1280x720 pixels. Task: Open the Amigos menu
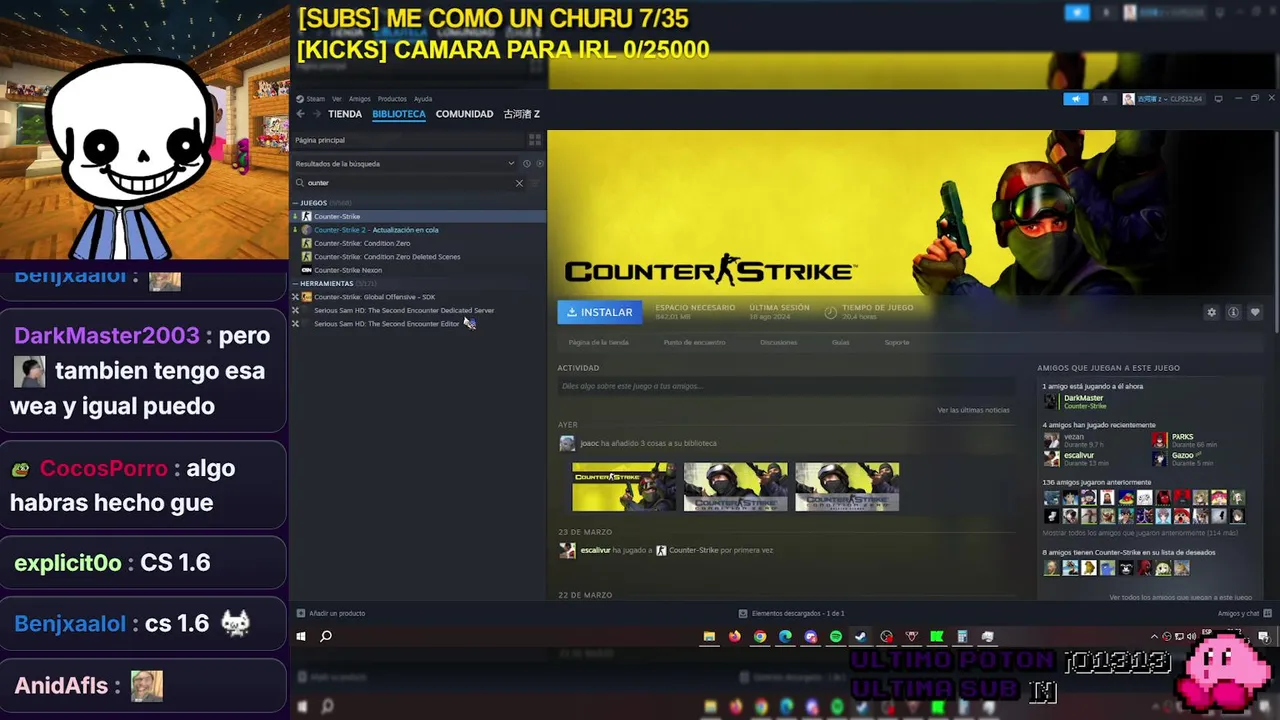(360, 99)
